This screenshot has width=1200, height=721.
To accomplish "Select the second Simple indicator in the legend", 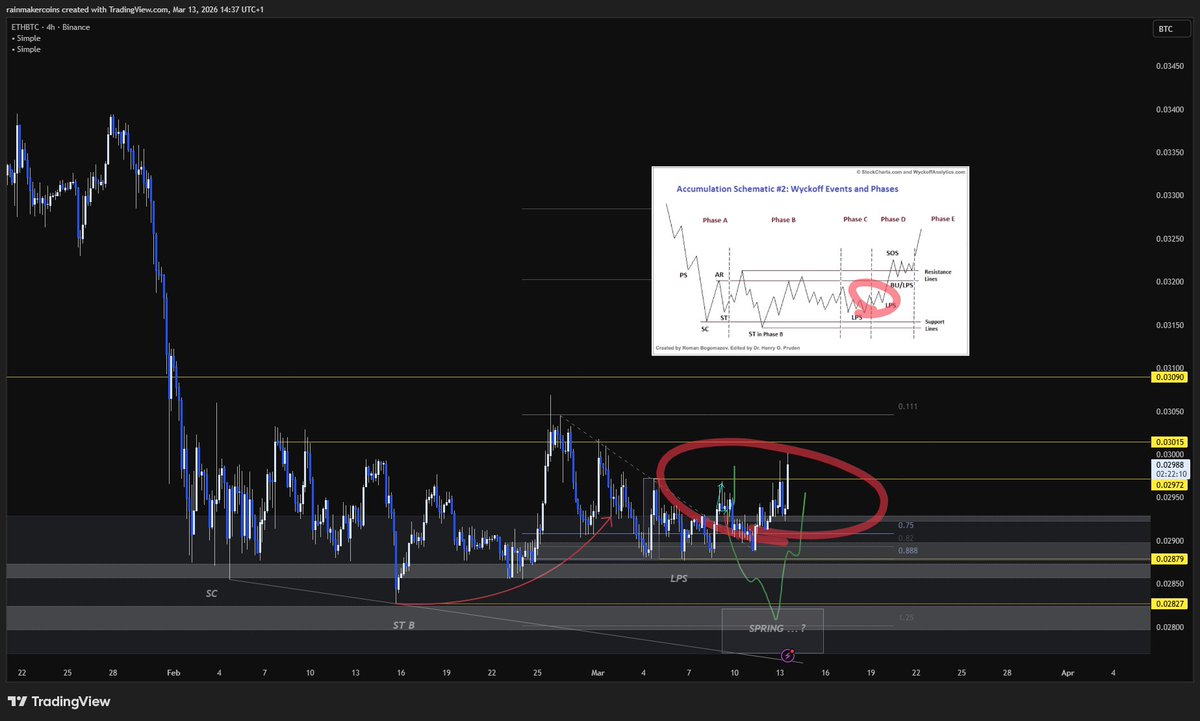I will [27, 49].
